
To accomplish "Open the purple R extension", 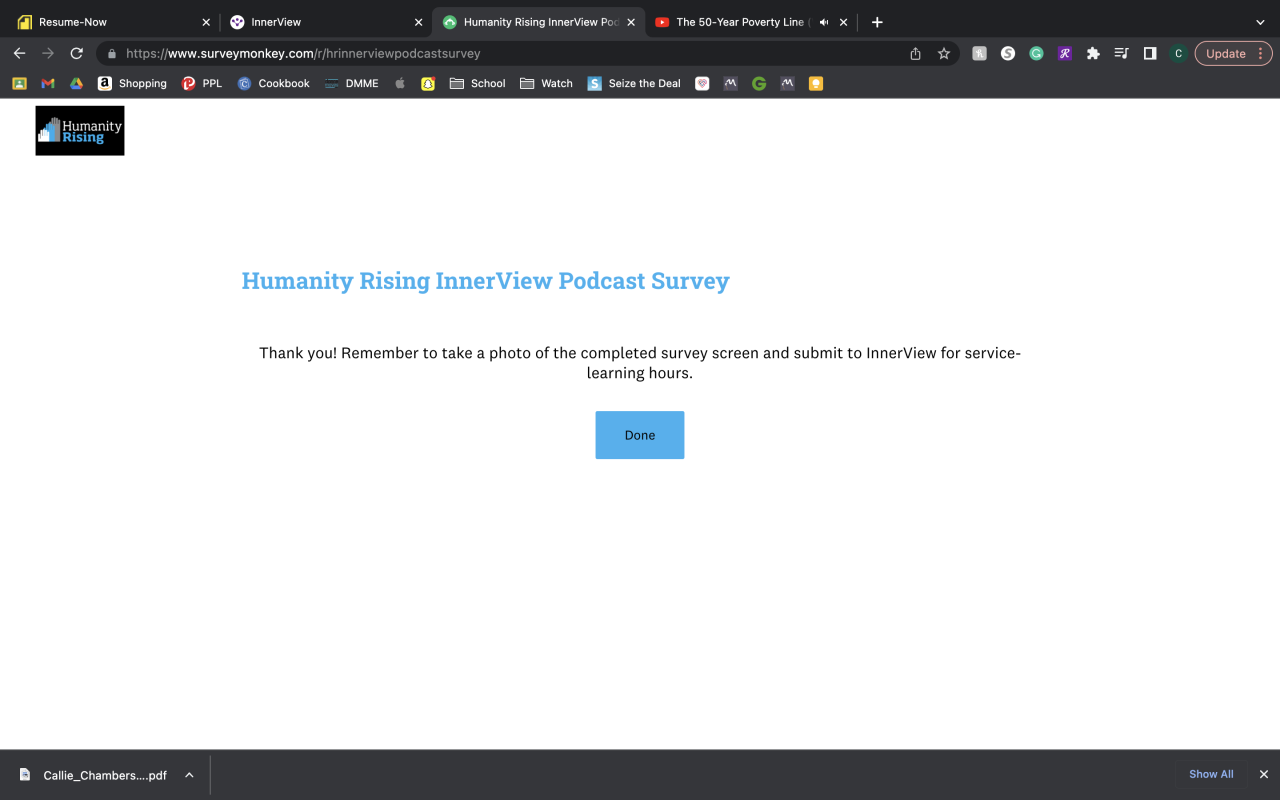I will point(1064,54).
